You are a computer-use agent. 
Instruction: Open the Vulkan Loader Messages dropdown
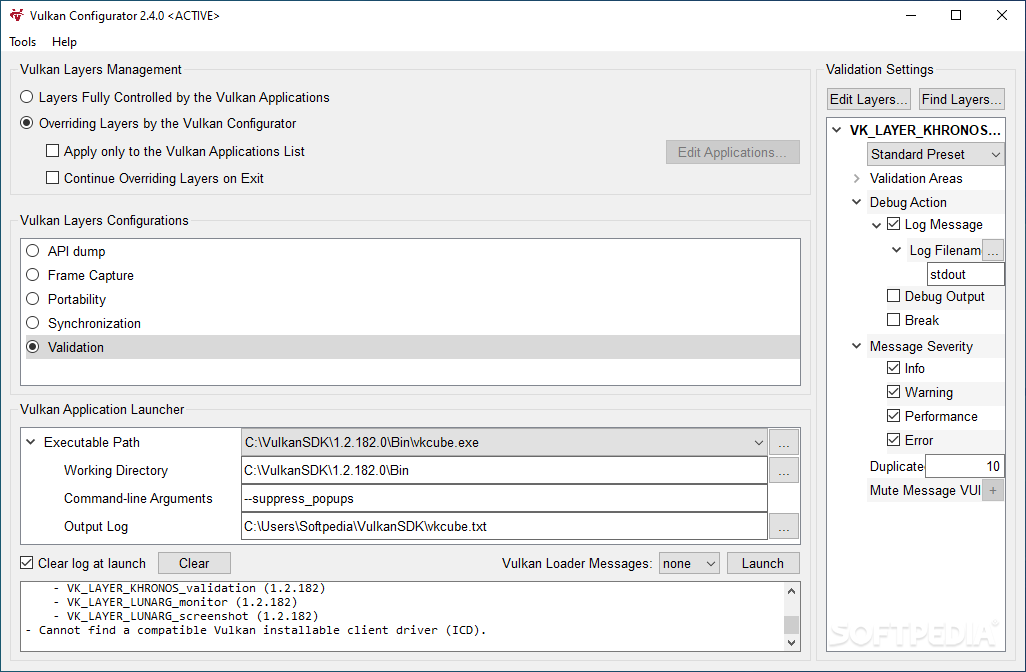(x=689, y=563)
